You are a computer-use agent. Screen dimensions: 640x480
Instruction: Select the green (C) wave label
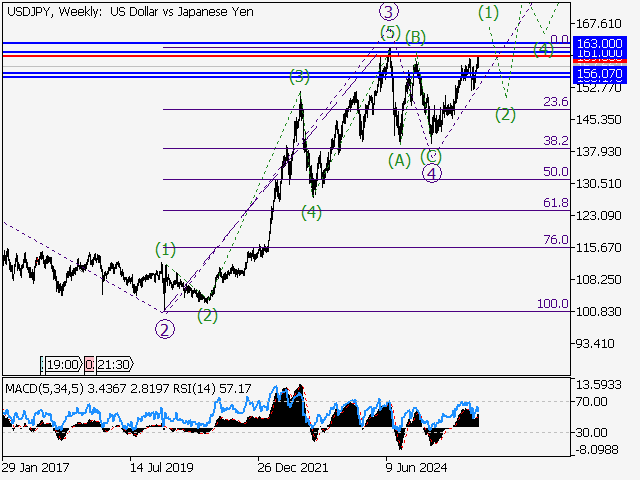pyautogui.click(x=432, y=156)
